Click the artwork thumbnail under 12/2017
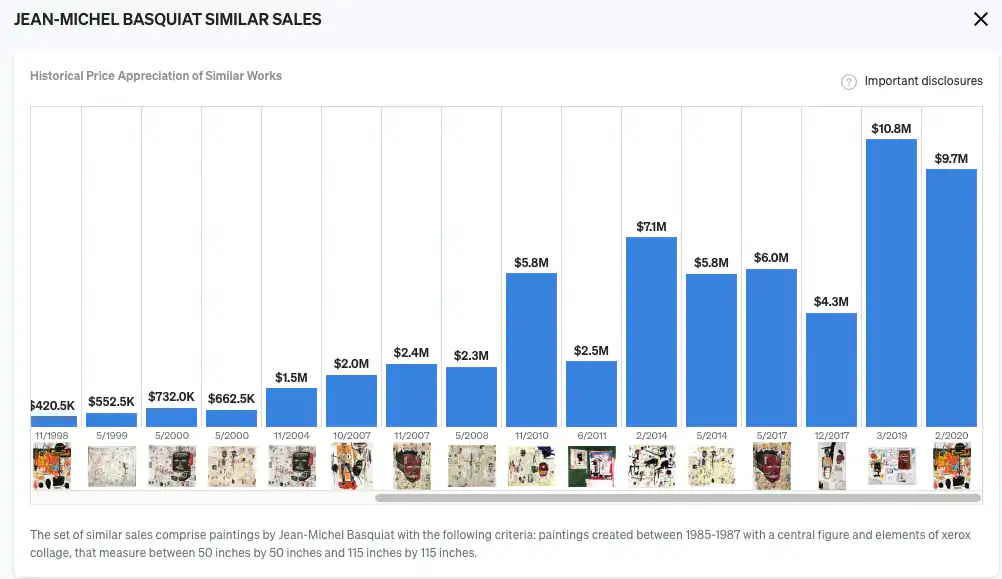The image size is (1002, 579). pyautogui.click(x=831, y=466)
